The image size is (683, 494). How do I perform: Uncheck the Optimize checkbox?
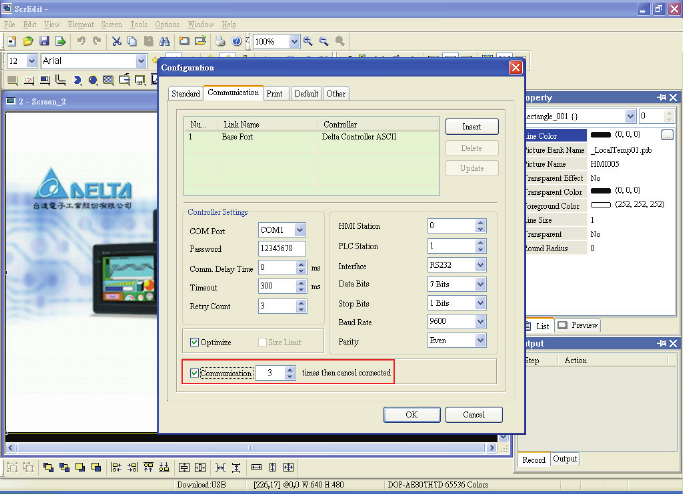pyautogui.click(x=195, y=341)
